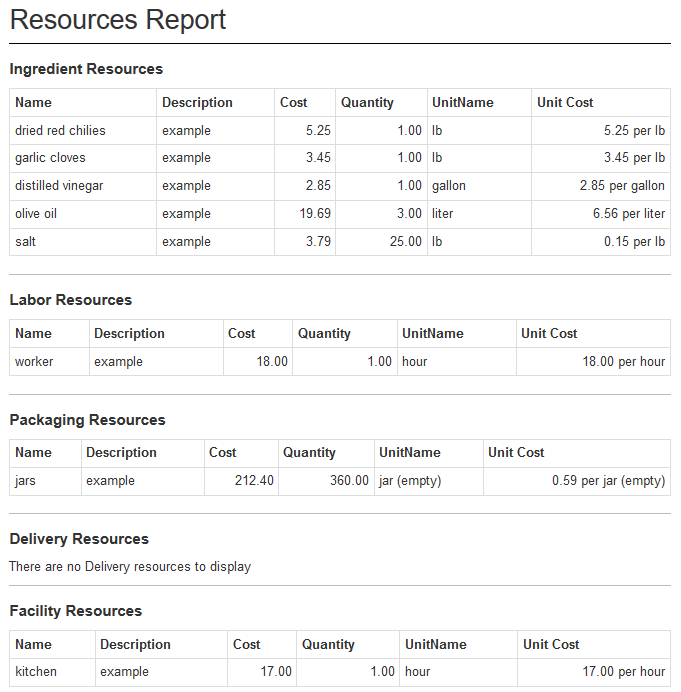Click the no Delivery resources message
Viewport: 681px width, 692px height.
[x=130, y=567]
